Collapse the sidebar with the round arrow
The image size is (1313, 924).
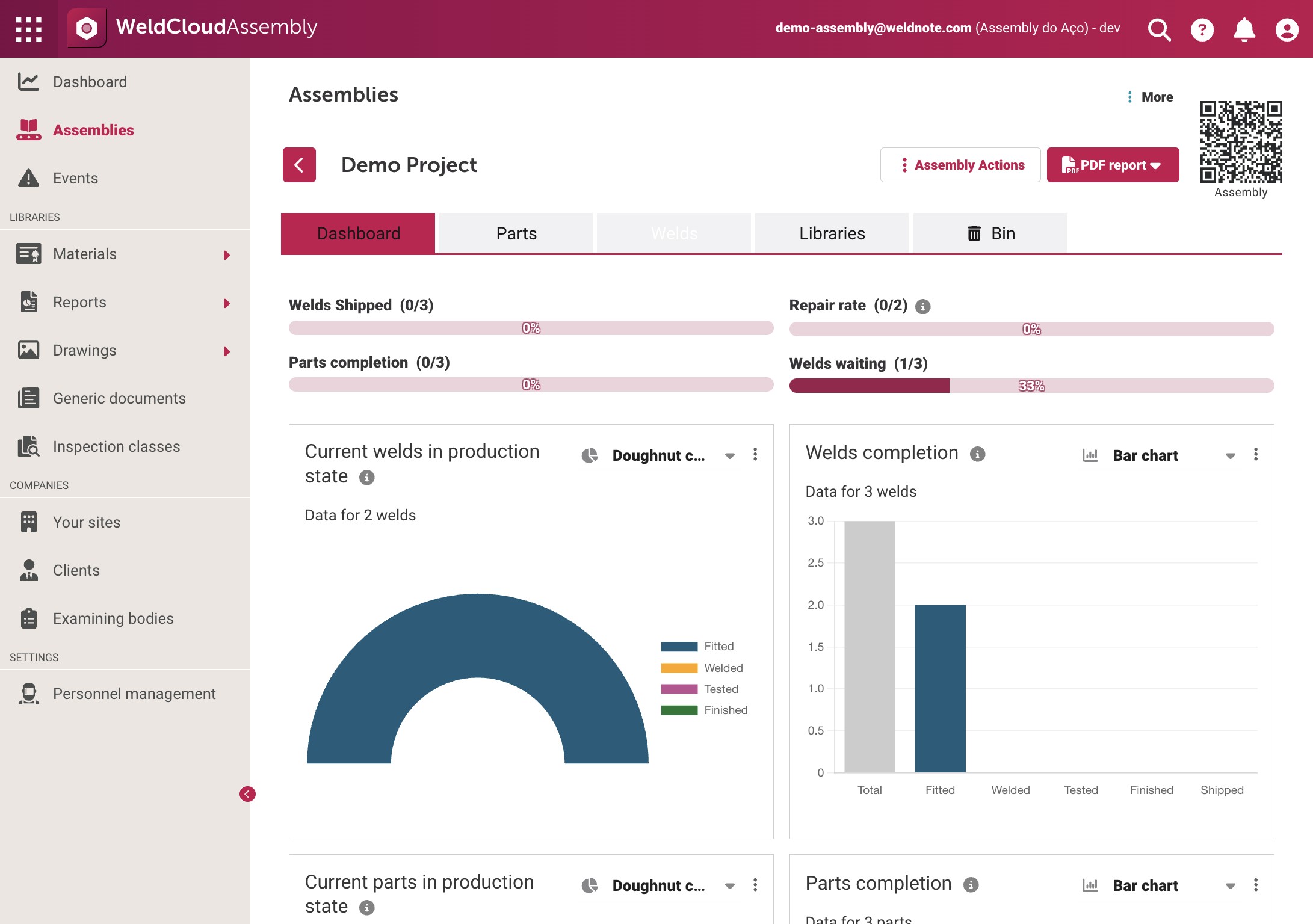point(247,794)
